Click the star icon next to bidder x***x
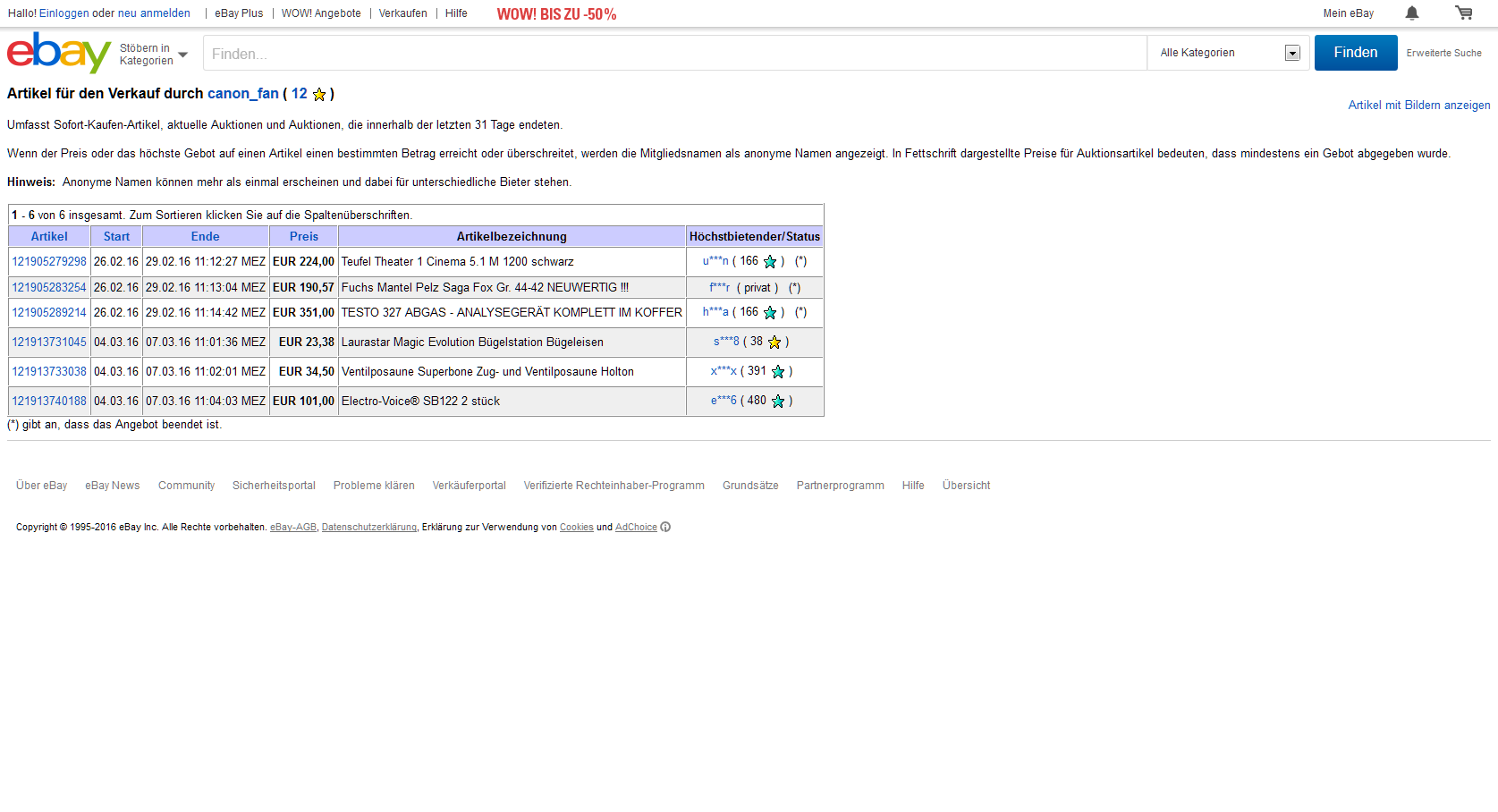1498x812 pixels. (778, 372)
